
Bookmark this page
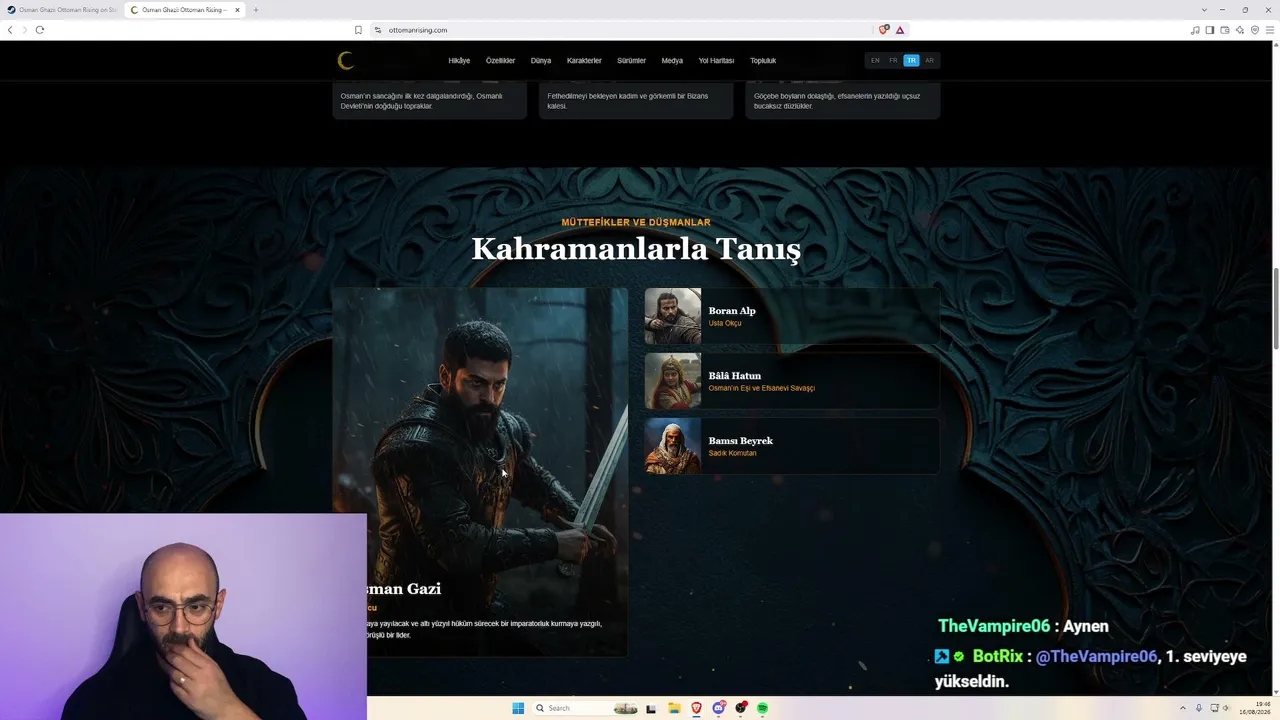tap(358, 30)
